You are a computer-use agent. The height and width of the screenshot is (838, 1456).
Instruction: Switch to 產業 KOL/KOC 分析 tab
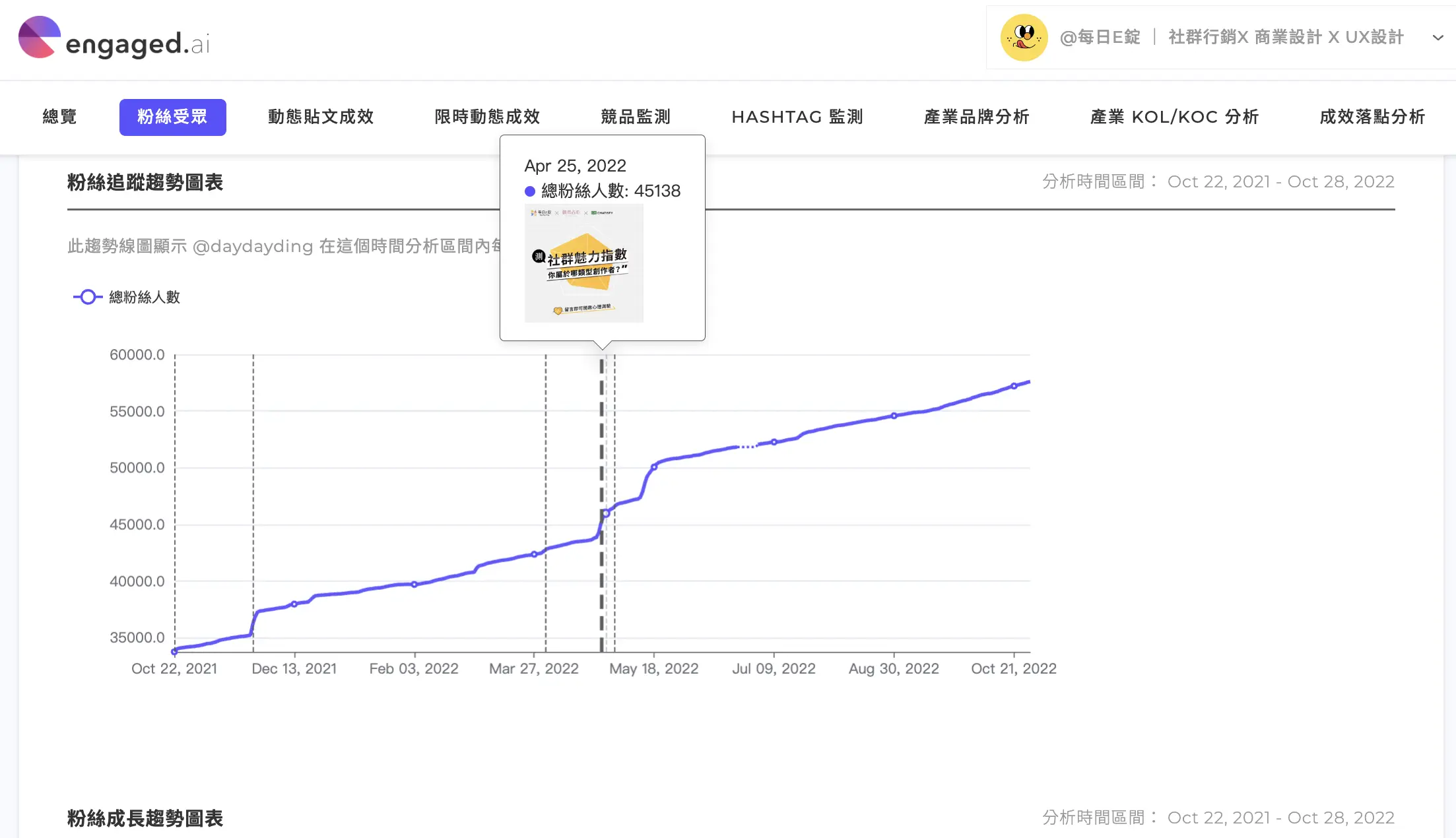pyautogui.click(x=1174, y=117)
